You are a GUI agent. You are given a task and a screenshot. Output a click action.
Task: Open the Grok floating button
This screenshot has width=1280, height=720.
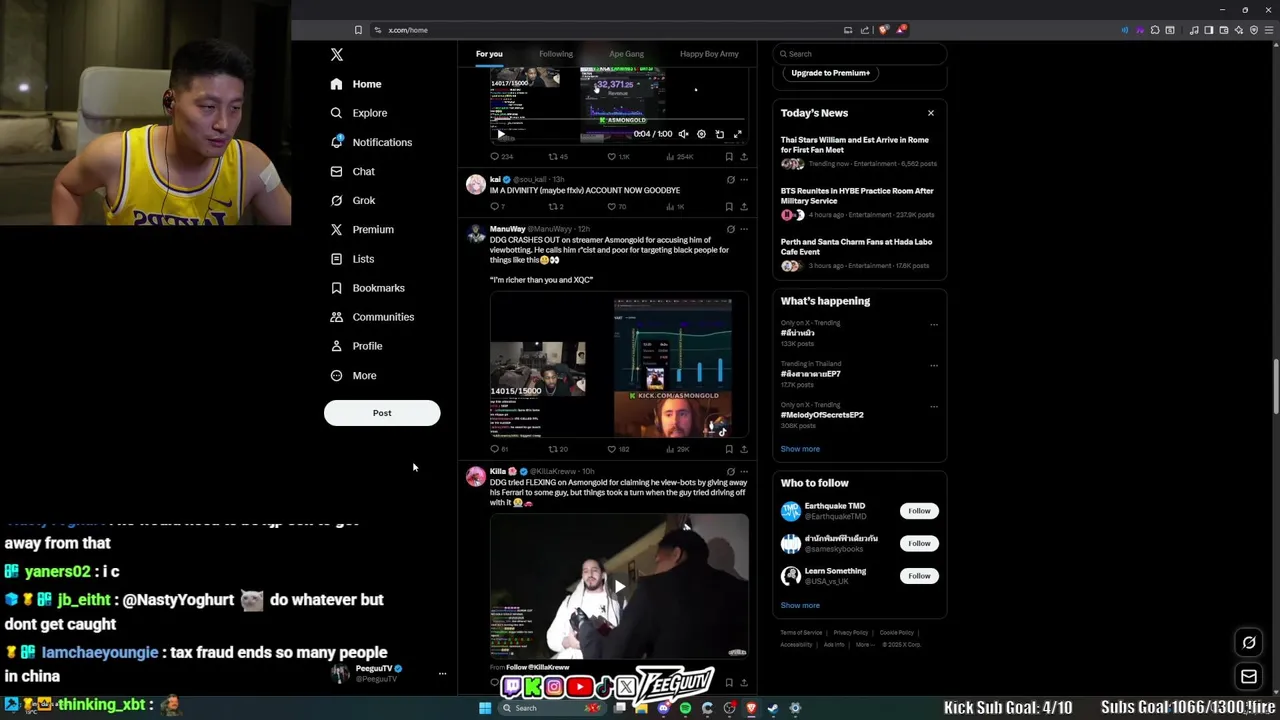point(1249,643)
